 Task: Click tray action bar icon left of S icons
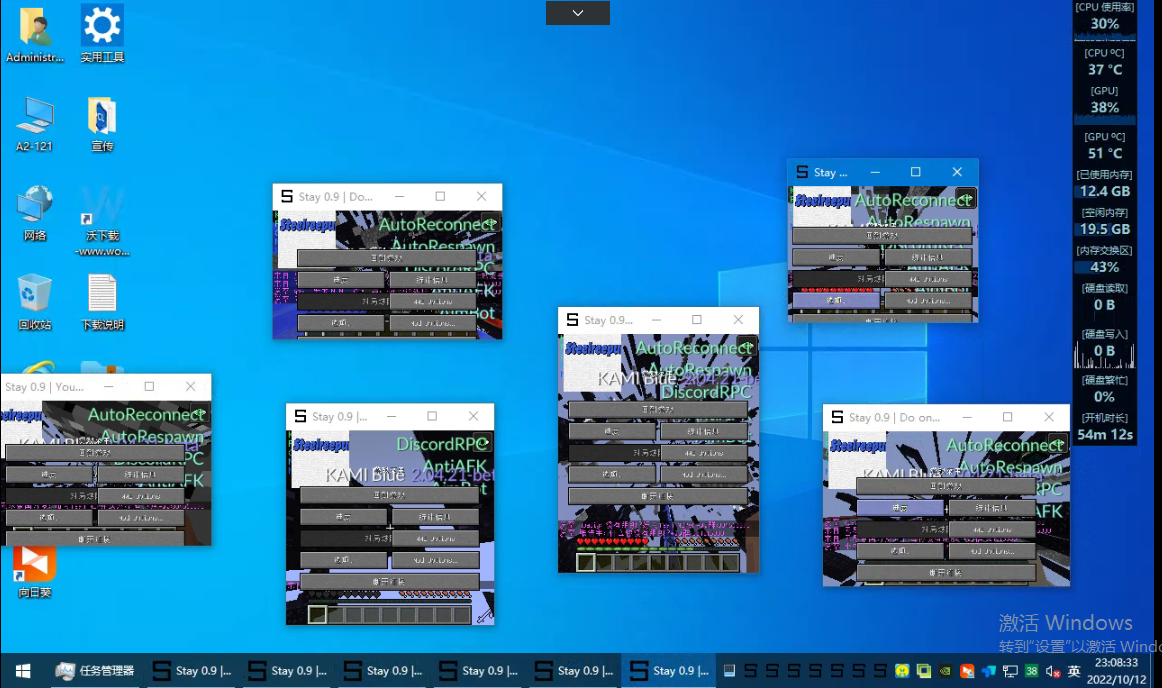(x=729, y=671)
